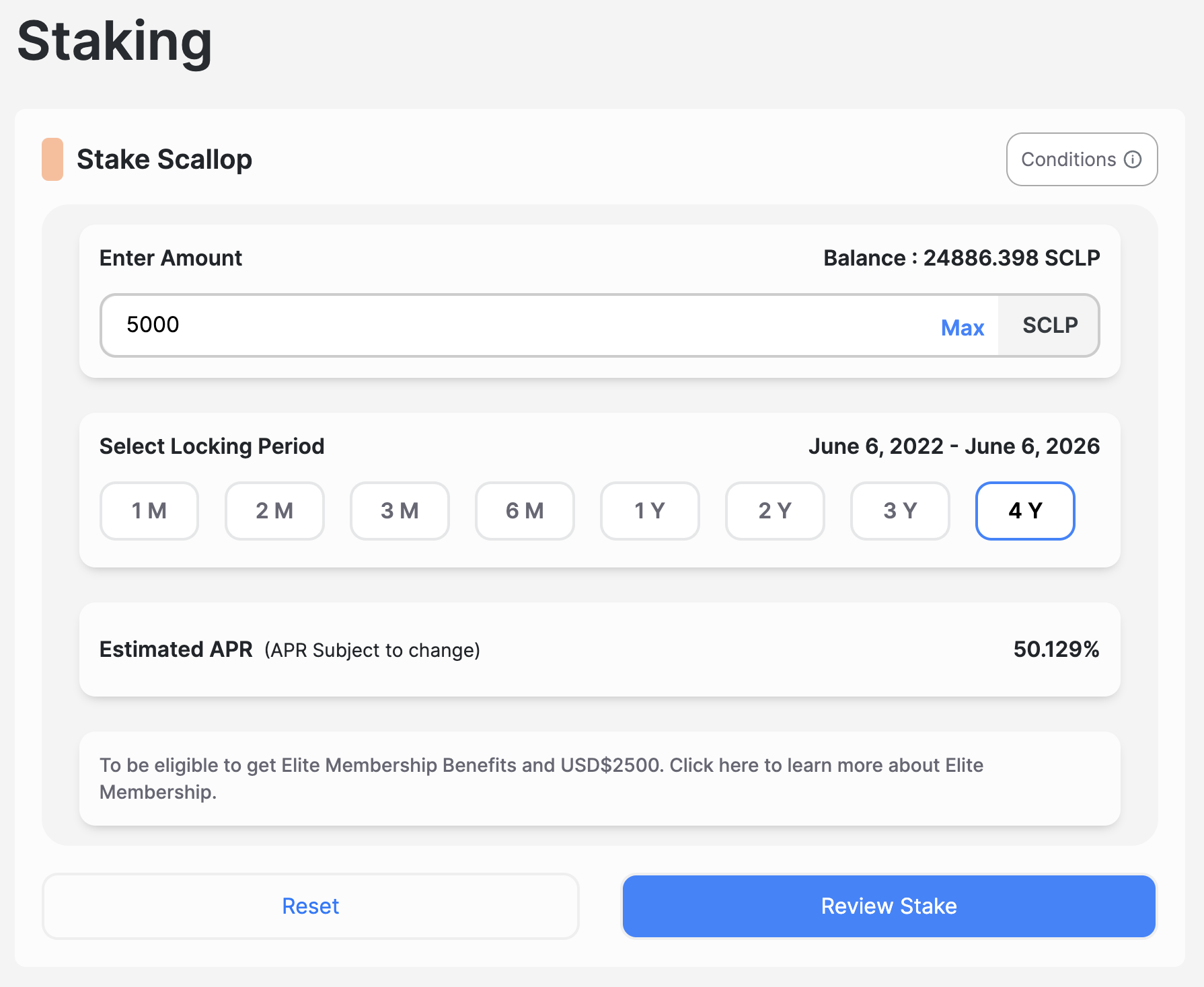Click the Review Stake button
This screenshot has height=987, width=1204.
[889, 906]
